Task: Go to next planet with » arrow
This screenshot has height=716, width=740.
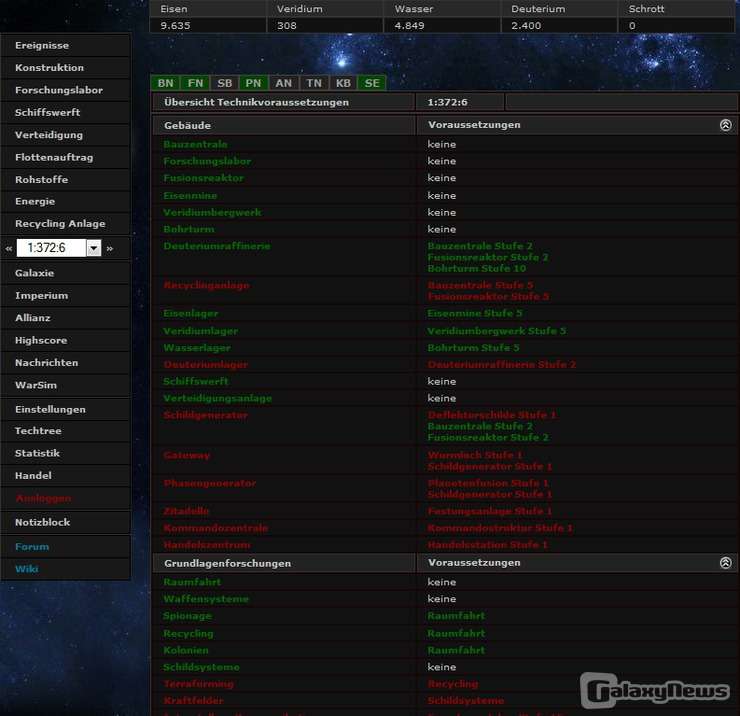Action: pos(109,248)
